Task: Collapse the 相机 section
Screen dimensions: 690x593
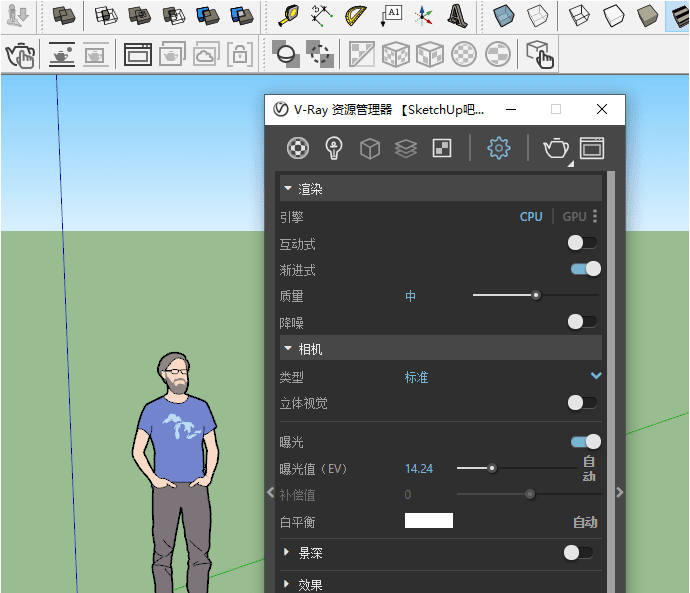Action: [288, 348]
